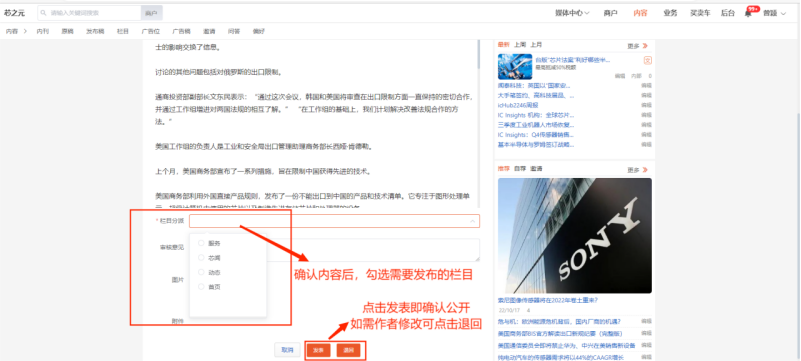The height and width of the screenshot is (361, 801).
Task: Click the orange 文 badge icon on first article
Action: click(x=647, y=60)
